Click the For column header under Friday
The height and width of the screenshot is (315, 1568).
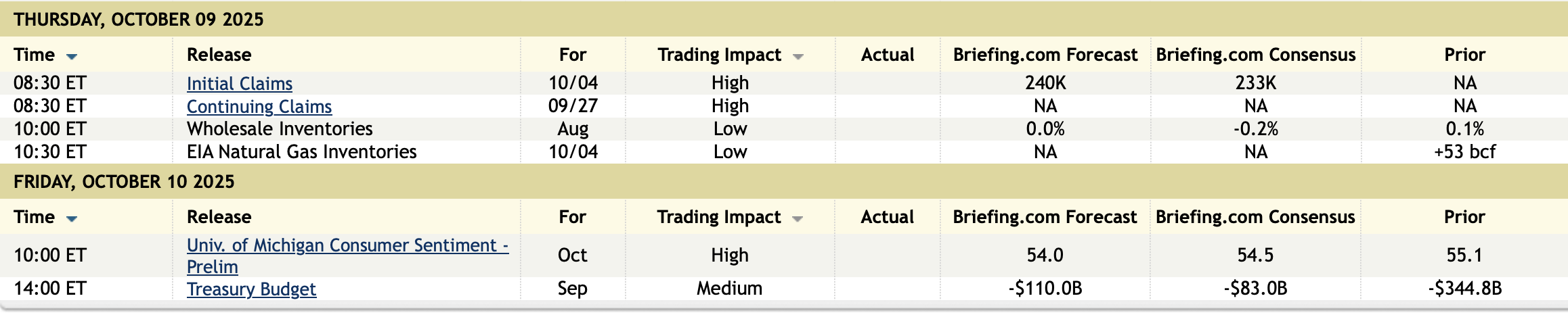572,217
